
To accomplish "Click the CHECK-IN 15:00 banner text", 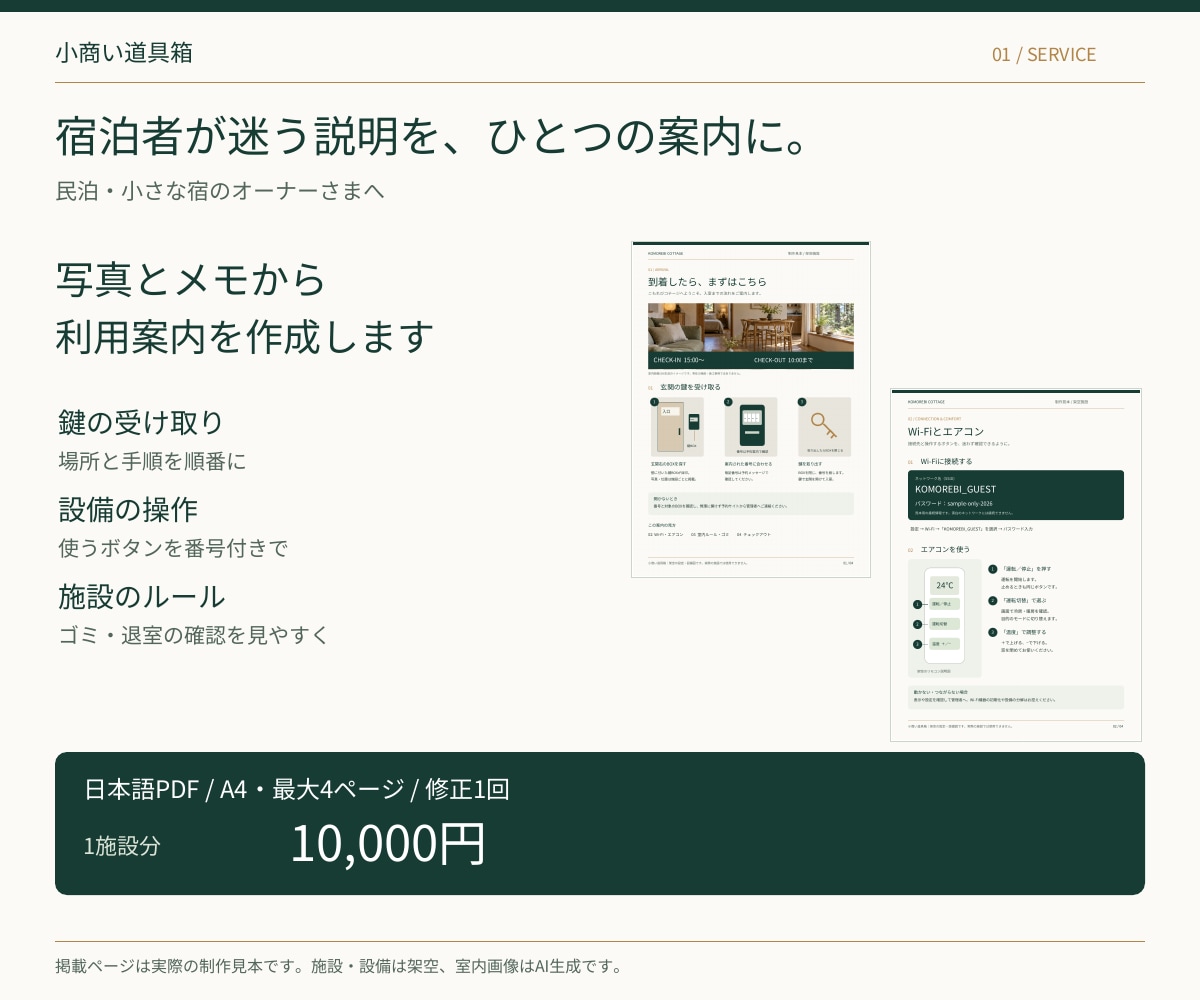I will tap(679, 360).
